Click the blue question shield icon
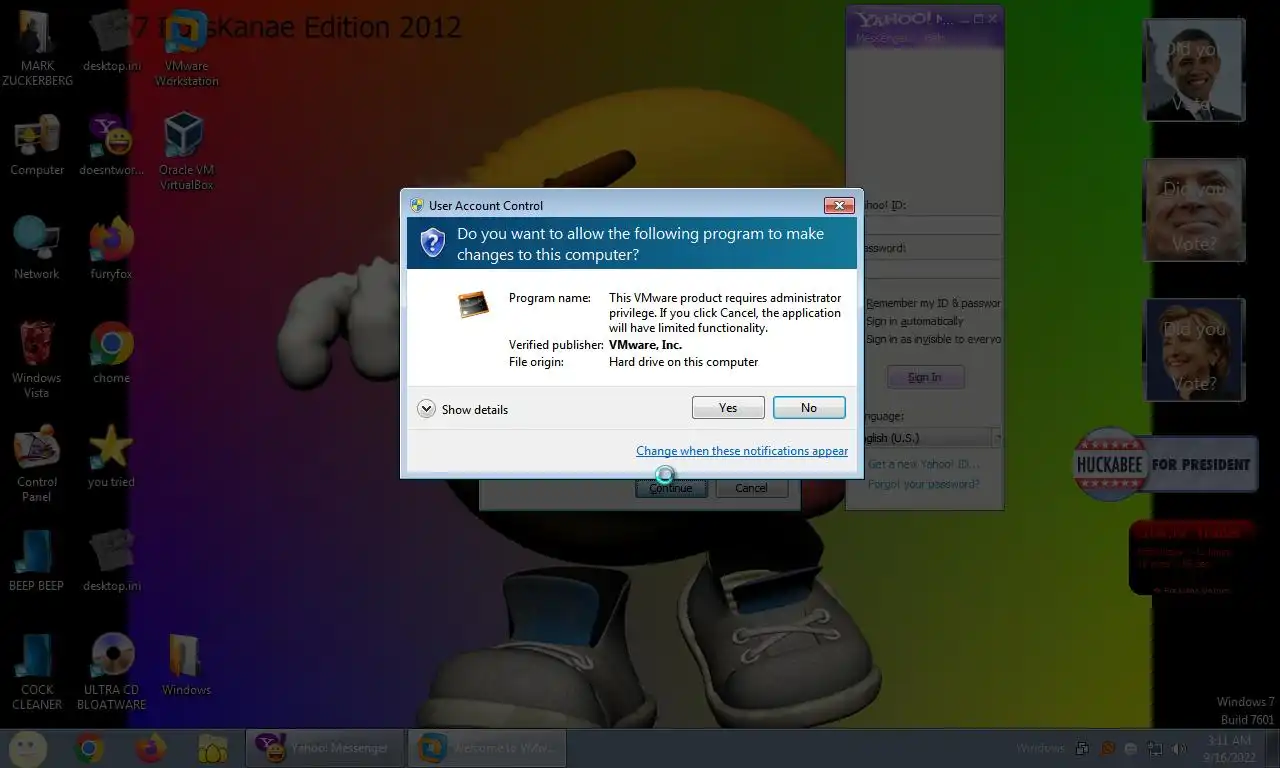 [x=432, y=243]
